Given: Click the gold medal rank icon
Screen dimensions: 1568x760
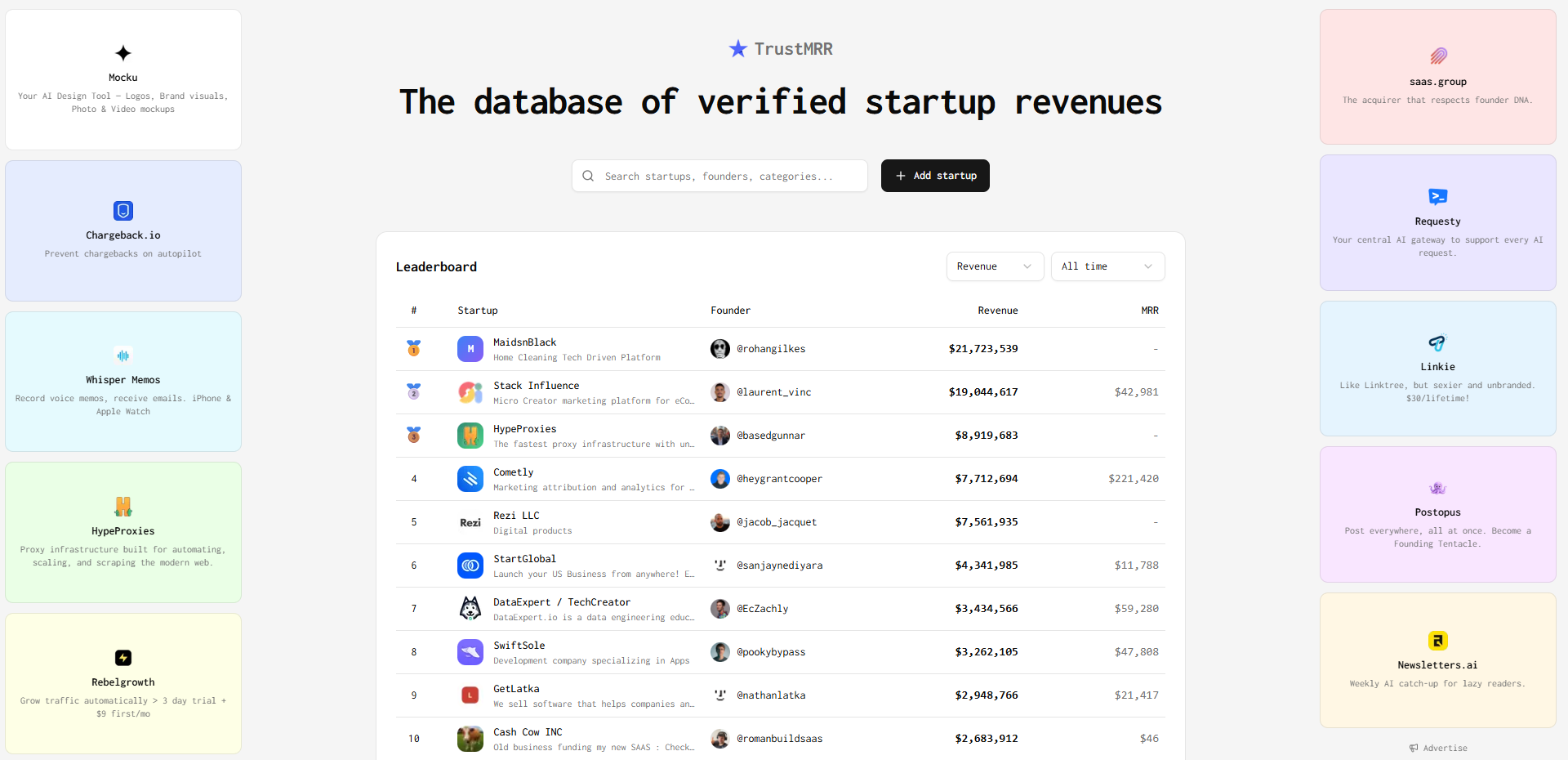Looking at the screenshot, I should tap(414, 348).
